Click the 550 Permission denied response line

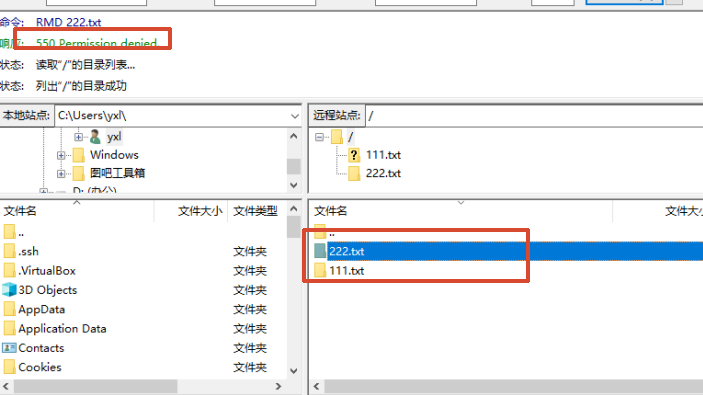pyautogui.click(x=97, y=43)
